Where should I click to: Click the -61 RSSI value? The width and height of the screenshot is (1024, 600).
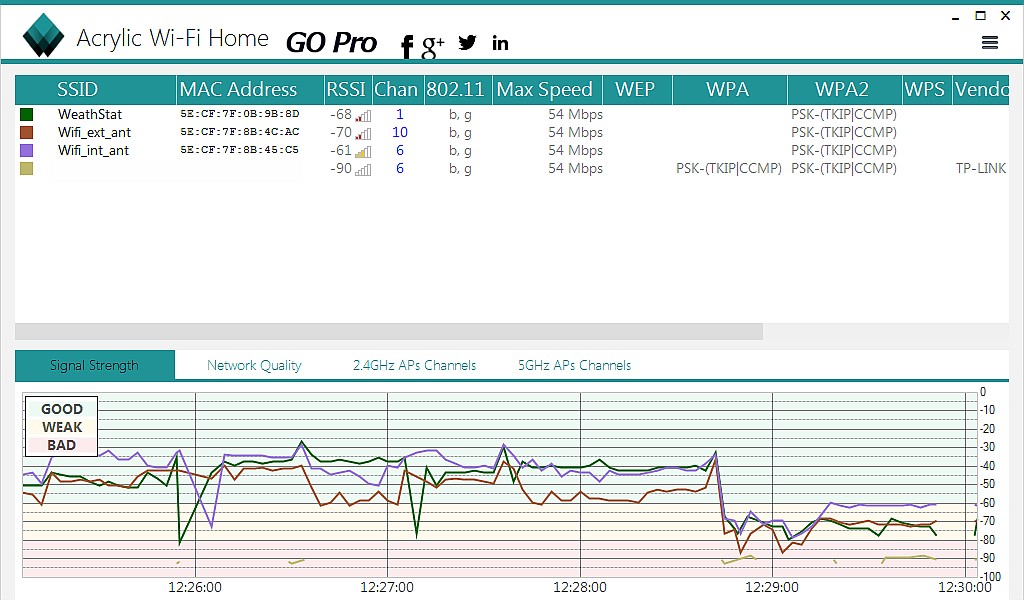pos(341,150)
